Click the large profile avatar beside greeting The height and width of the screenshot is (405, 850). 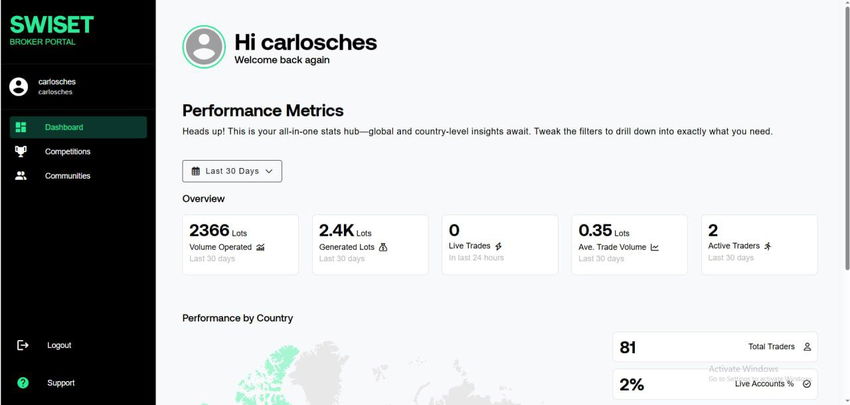(204, 47)
